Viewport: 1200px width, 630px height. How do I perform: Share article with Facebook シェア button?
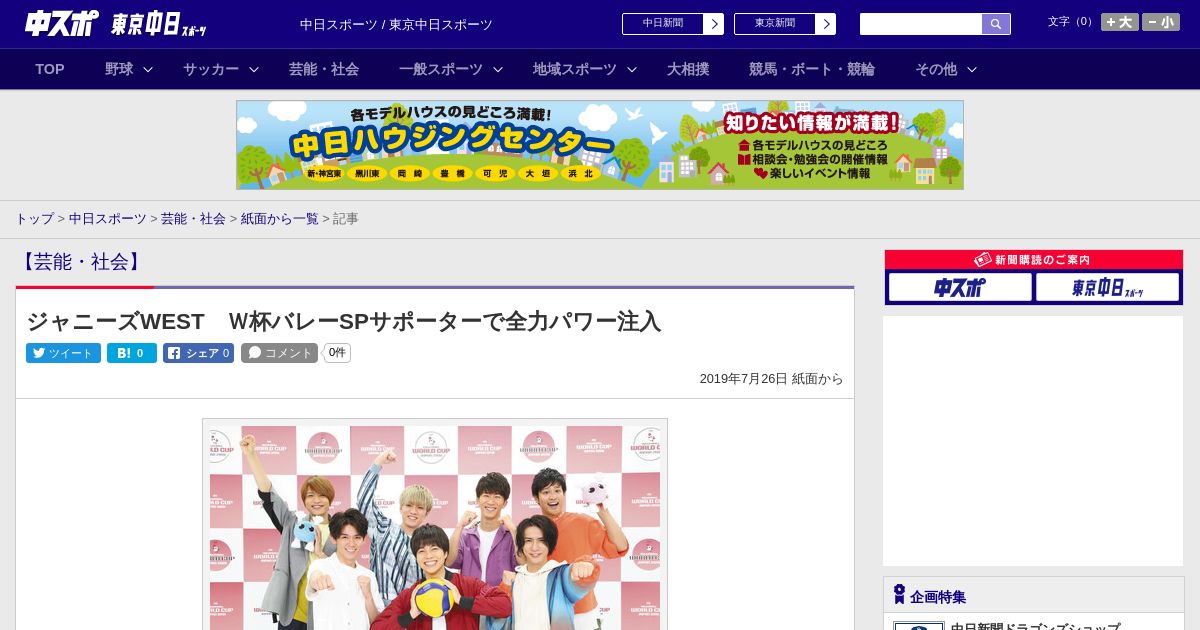[198, 353]
